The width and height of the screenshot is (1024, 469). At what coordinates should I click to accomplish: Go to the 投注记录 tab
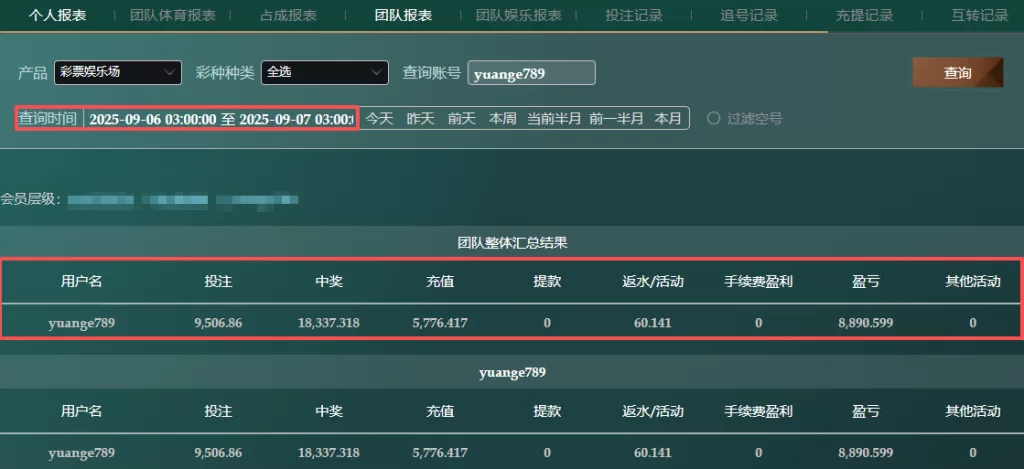pyautogui.click(x=633, y=16)
